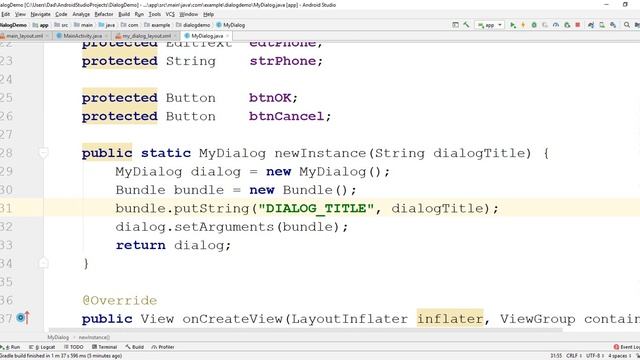Open the Run tool window
640x360 pixels.
click(11, 347)
